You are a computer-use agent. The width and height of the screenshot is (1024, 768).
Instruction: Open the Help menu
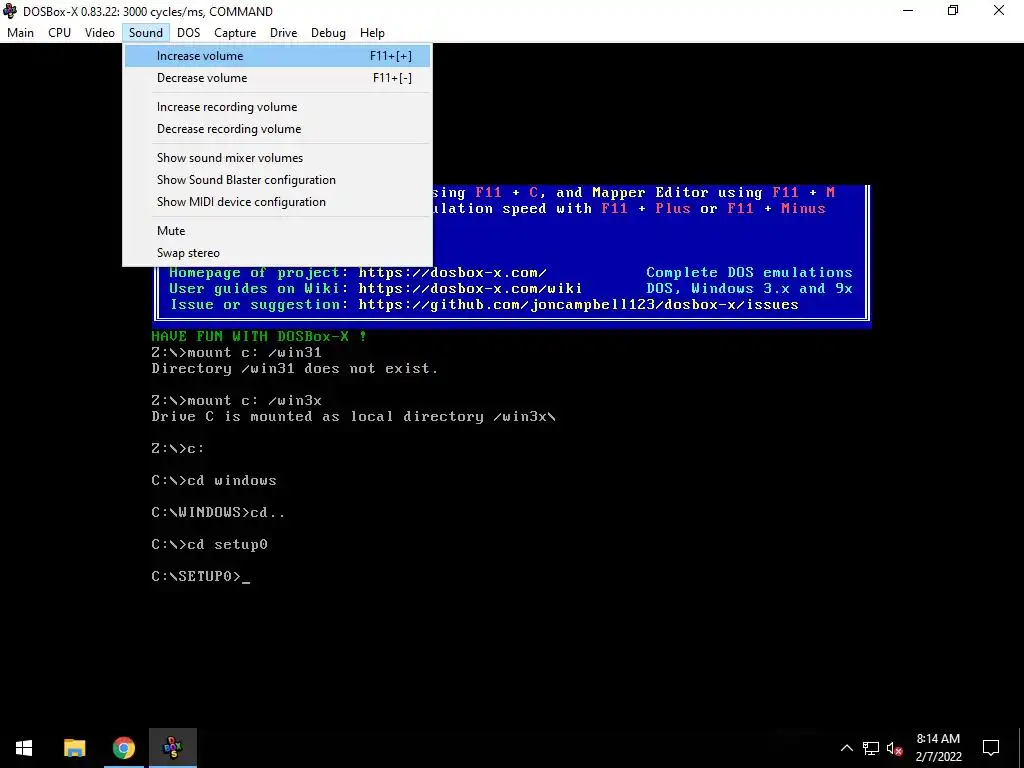coord(372,33)
